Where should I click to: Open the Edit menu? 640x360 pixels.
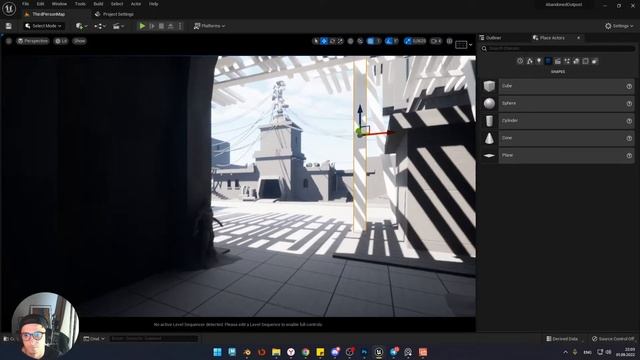coord(40,4)
